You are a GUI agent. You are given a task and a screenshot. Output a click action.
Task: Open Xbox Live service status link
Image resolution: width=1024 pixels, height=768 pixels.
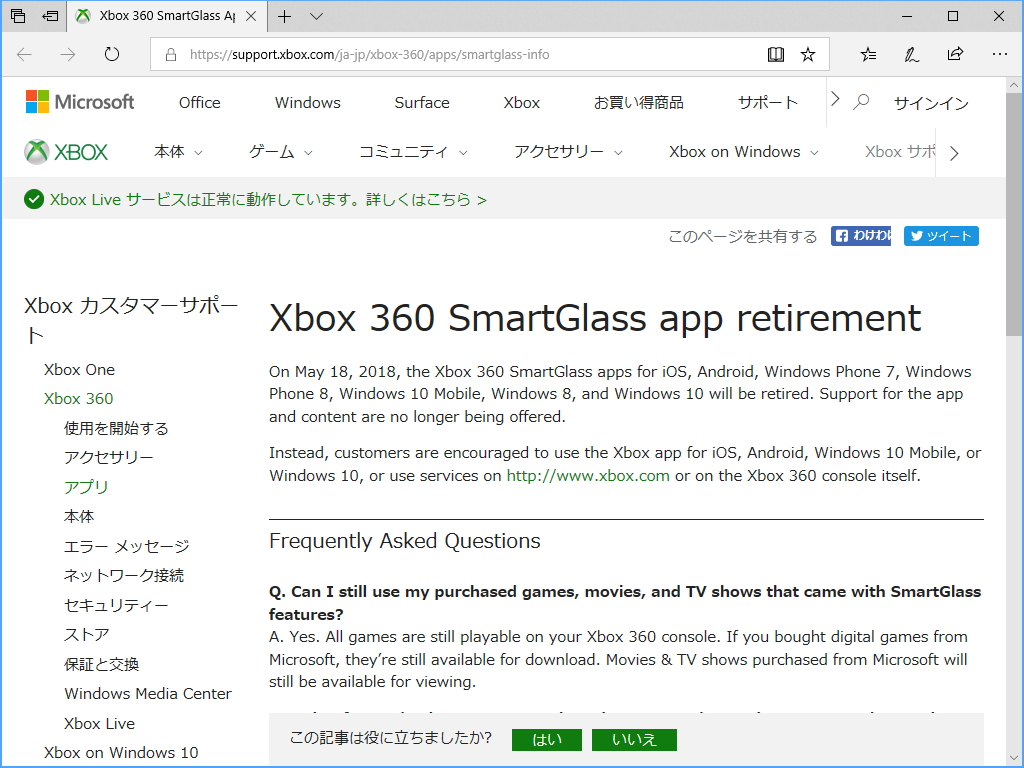(268, 199)
